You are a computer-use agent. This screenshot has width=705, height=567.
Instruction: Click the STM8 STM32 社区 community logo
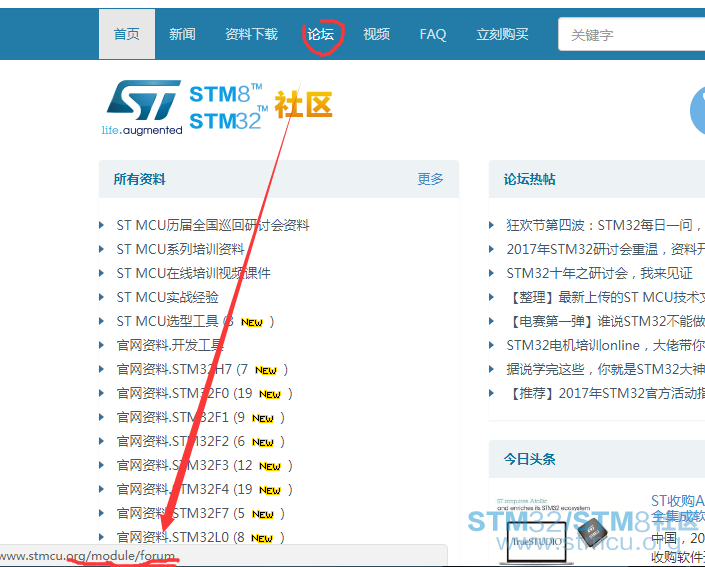[x=261, y=107]
